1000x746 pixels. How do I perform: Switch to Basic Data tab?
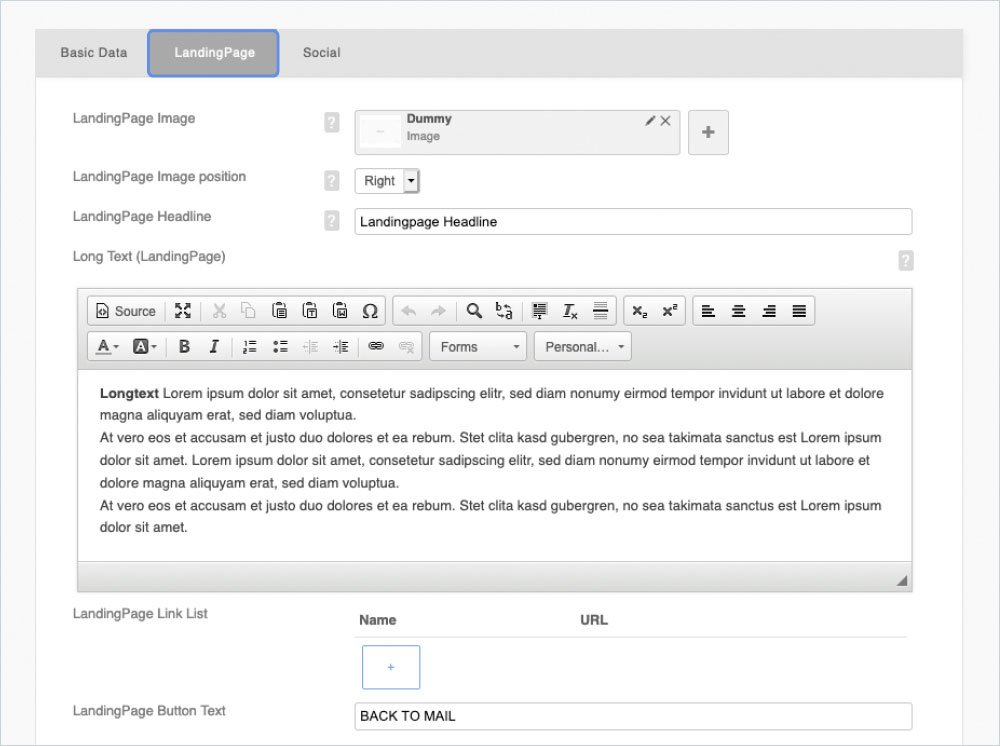click(x=94, y=53)
